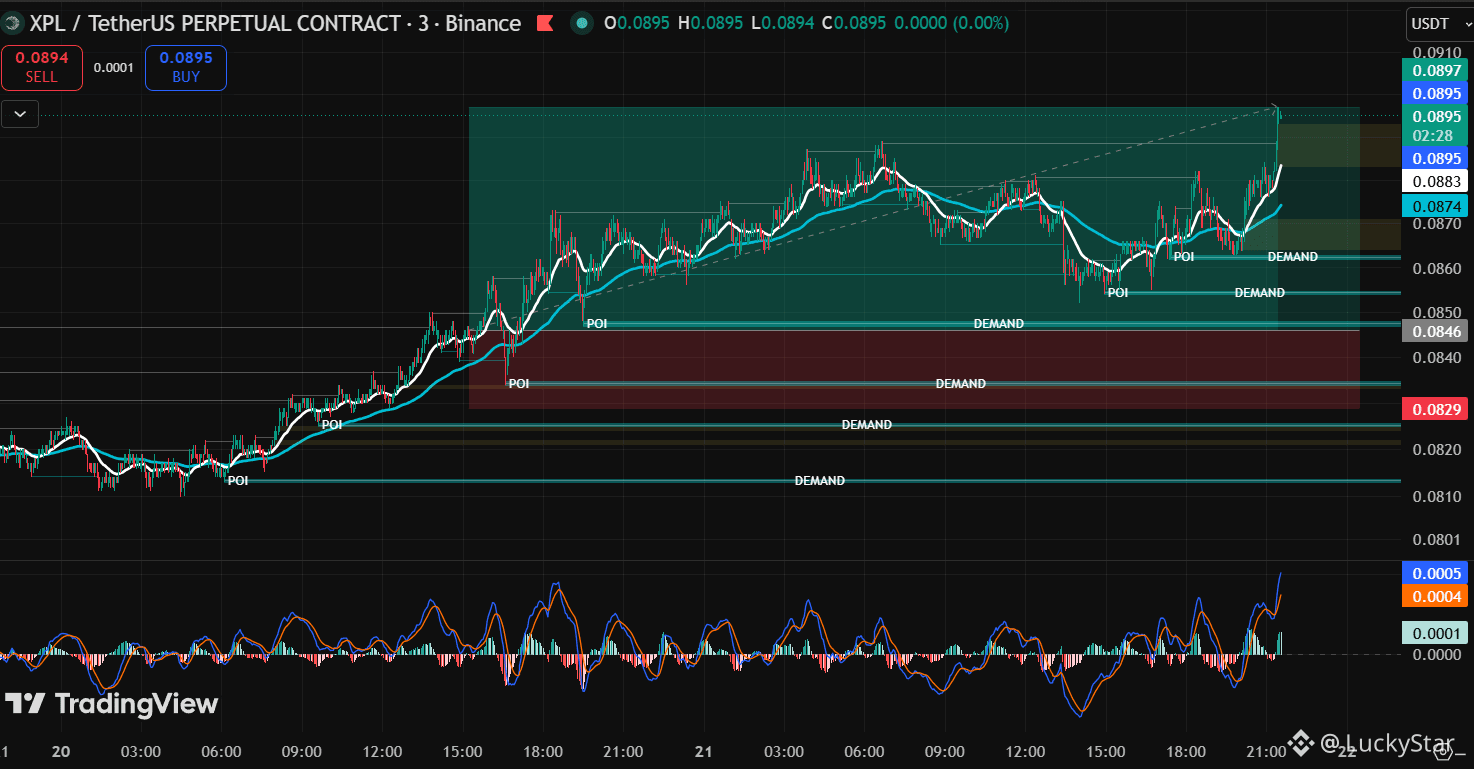Click the red flag icon beside Binance

(545, 23)
